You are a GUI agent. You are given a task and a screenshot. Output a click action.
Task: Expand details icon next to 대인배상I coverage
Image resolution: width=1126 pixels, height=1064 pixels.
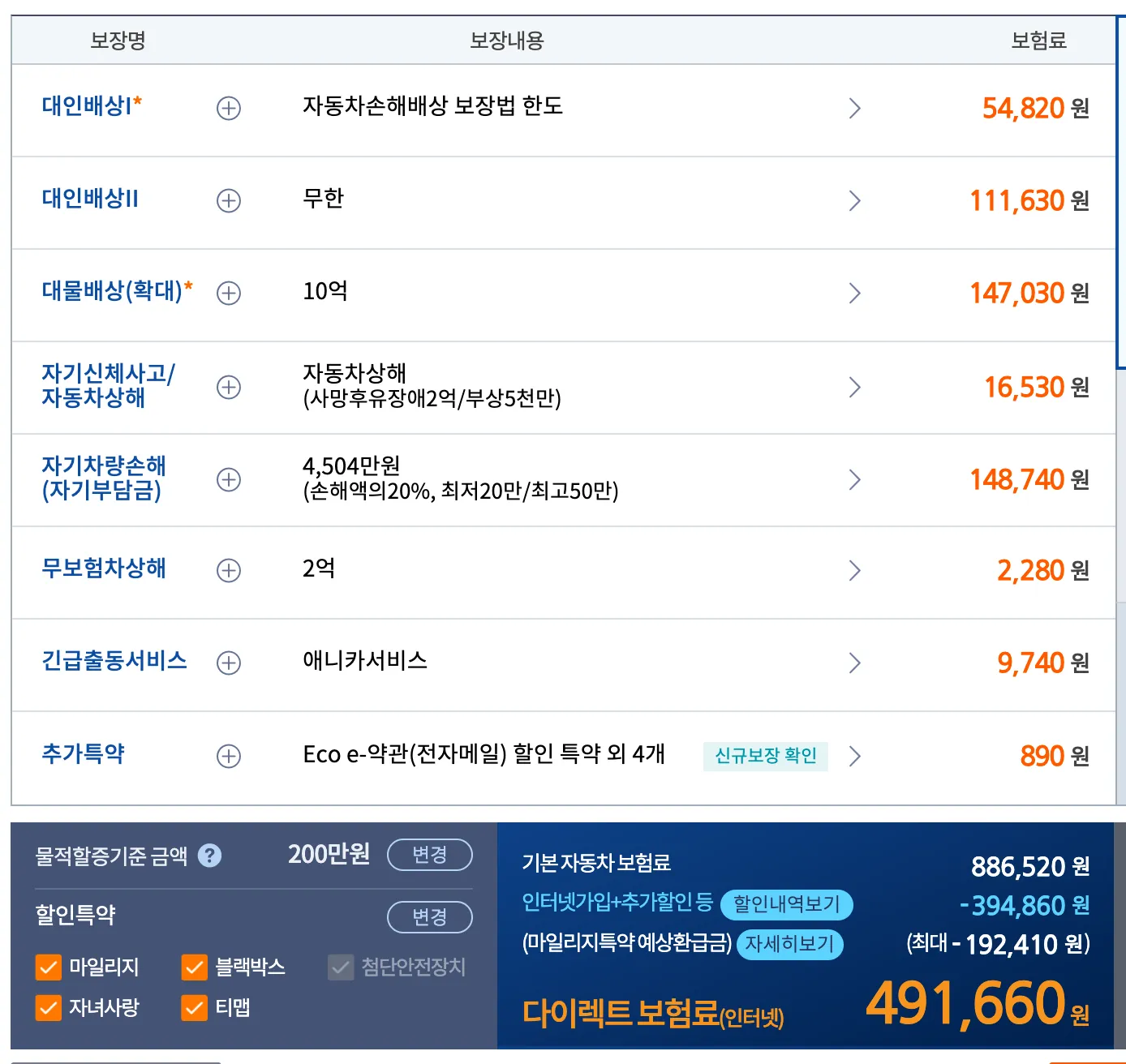tap(228, 109)
